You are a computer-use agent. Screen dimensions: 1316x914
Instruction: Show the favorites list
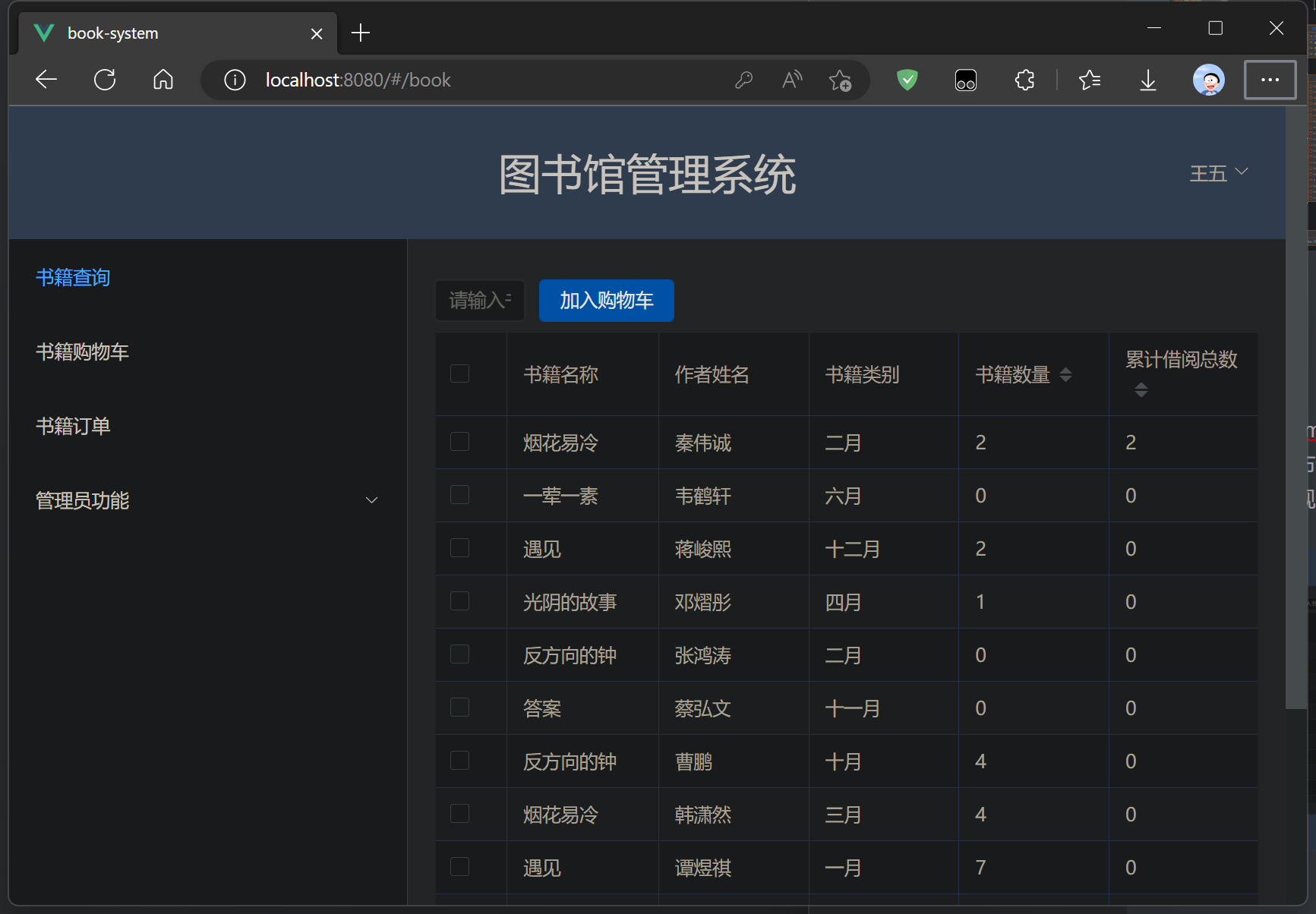point(1090,80)
